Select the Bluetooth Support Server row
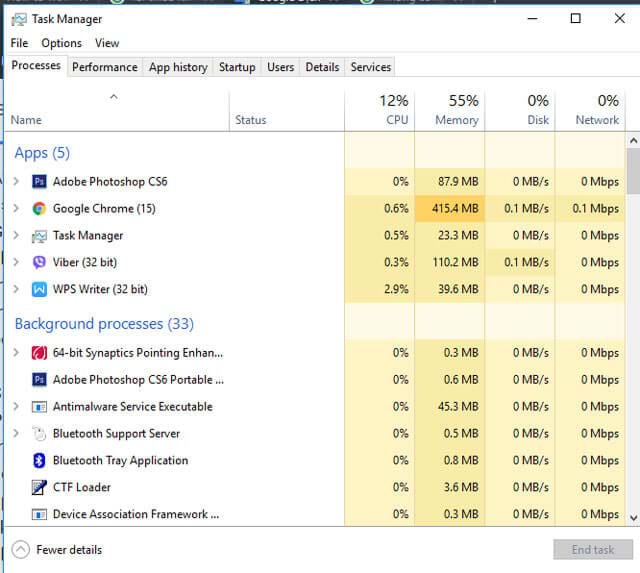Image resolution: width=640 pixels, height=573 pixels. coord(116,434)
